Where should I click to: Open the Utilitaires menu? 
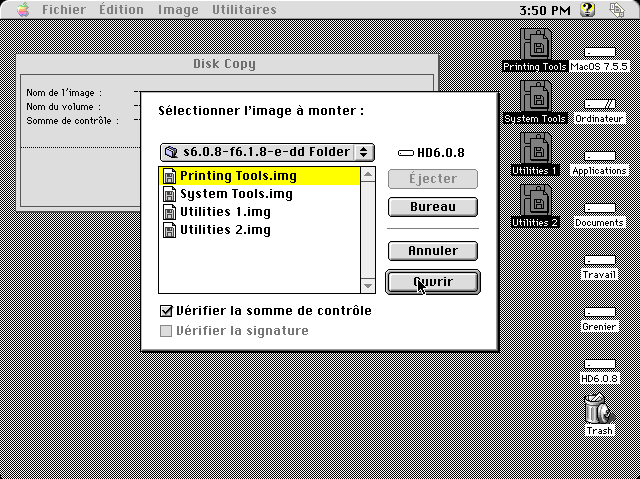[x=245, y=10]
